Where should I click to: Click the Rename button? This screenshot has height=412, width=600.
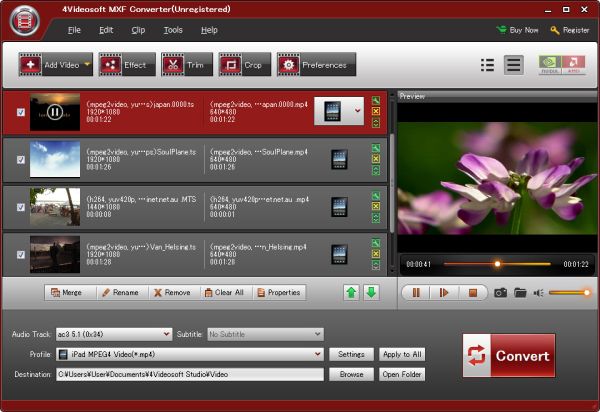tap(122, 293)
